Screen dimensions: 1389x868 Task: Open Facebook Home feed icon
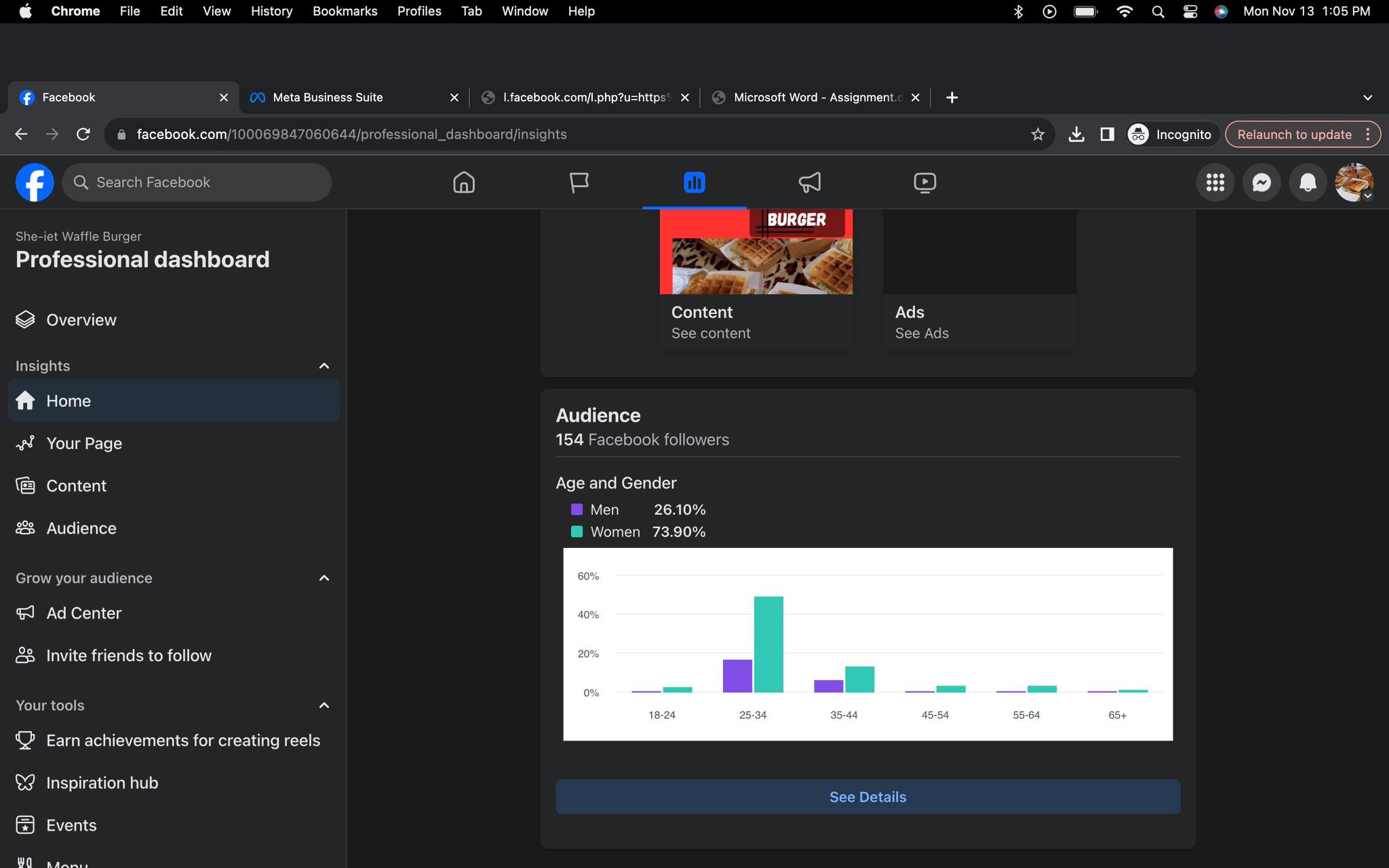(464, 182)
